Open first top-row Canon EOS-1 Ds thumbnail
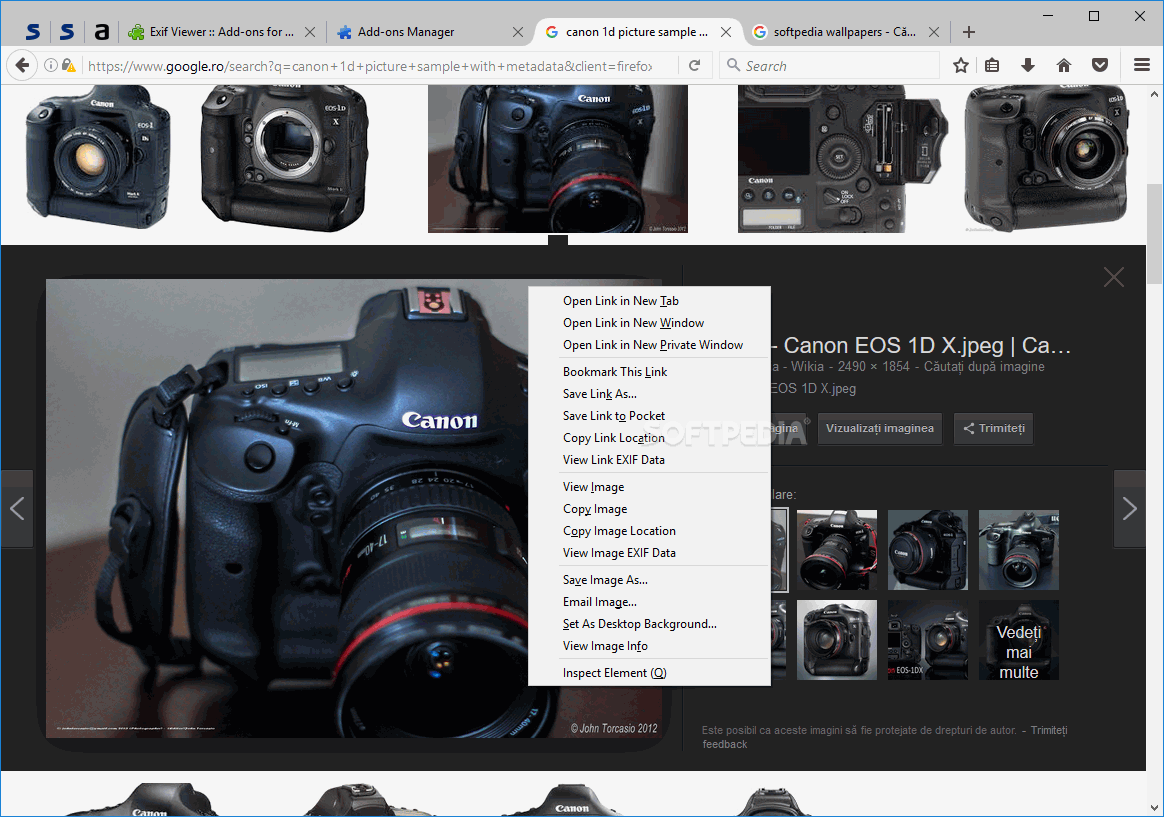 (x=97, y=158)
